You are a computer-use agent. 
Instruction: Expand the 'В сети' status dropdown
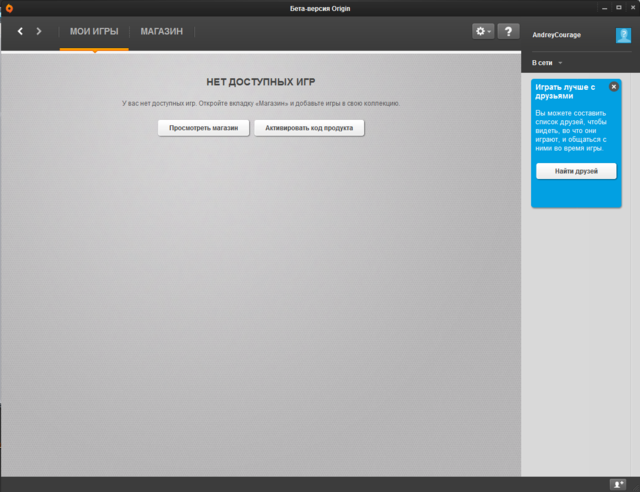547,63
